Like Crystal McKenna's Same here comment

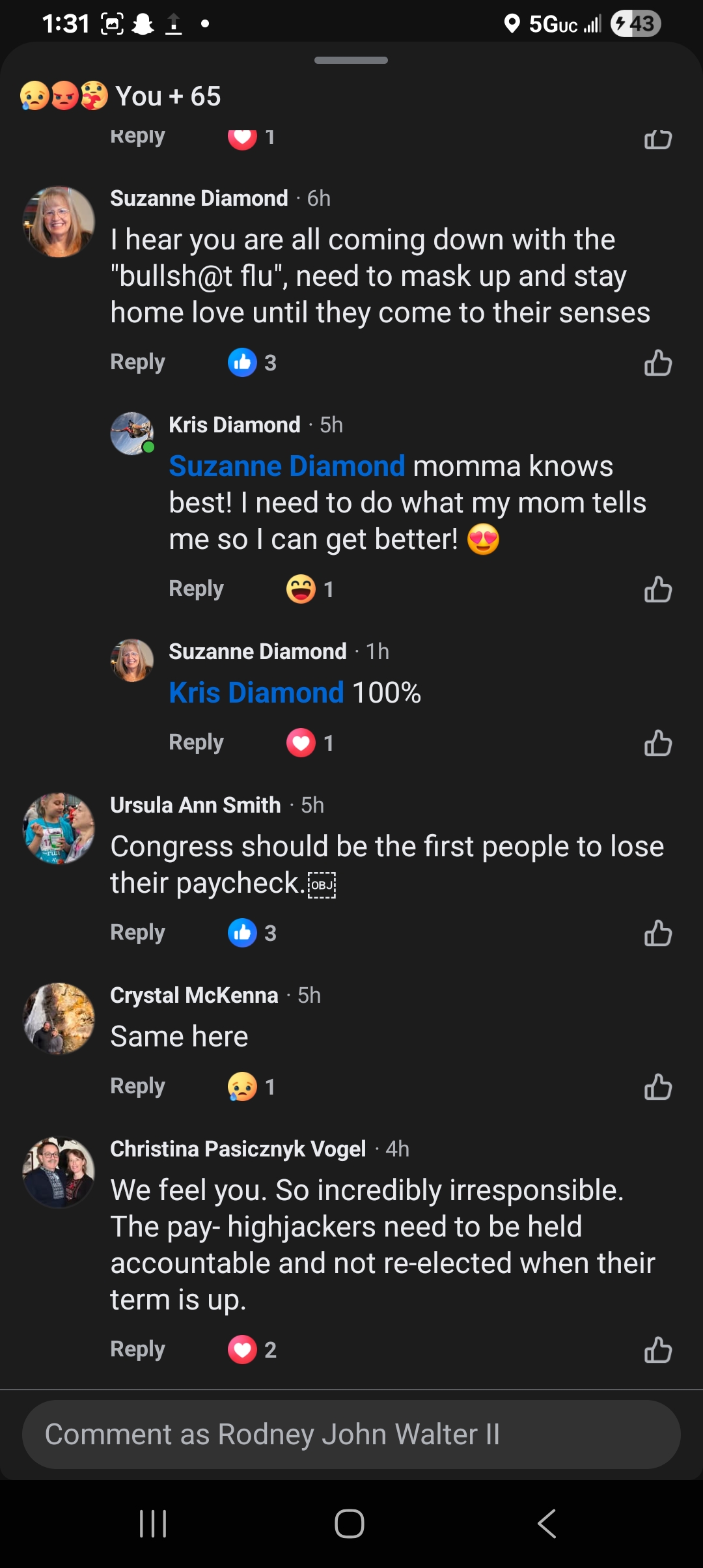pos(657,1087)
